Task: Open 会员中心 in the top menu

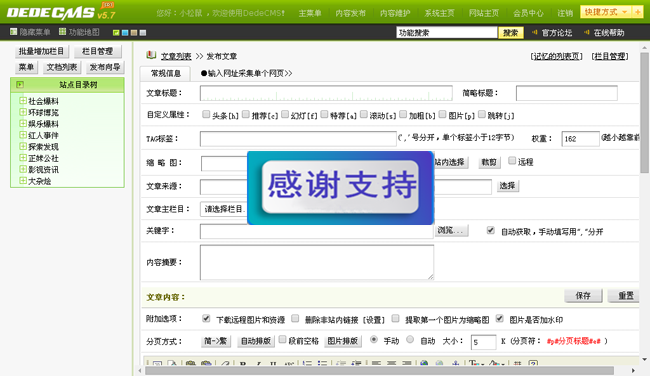Action: pos(528,13)
